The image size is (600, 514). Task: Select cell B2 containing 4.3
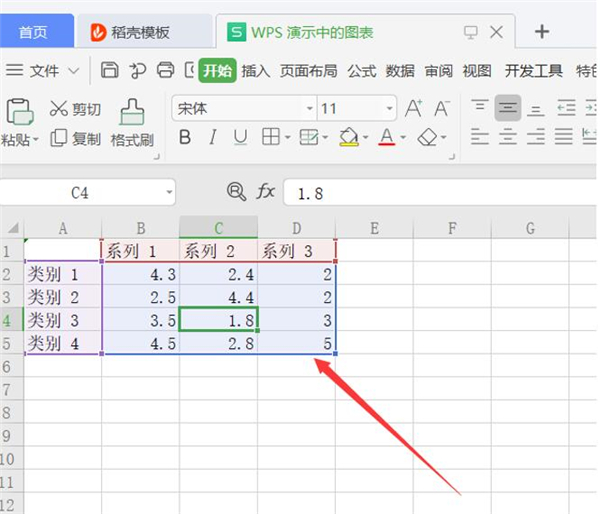140,273
